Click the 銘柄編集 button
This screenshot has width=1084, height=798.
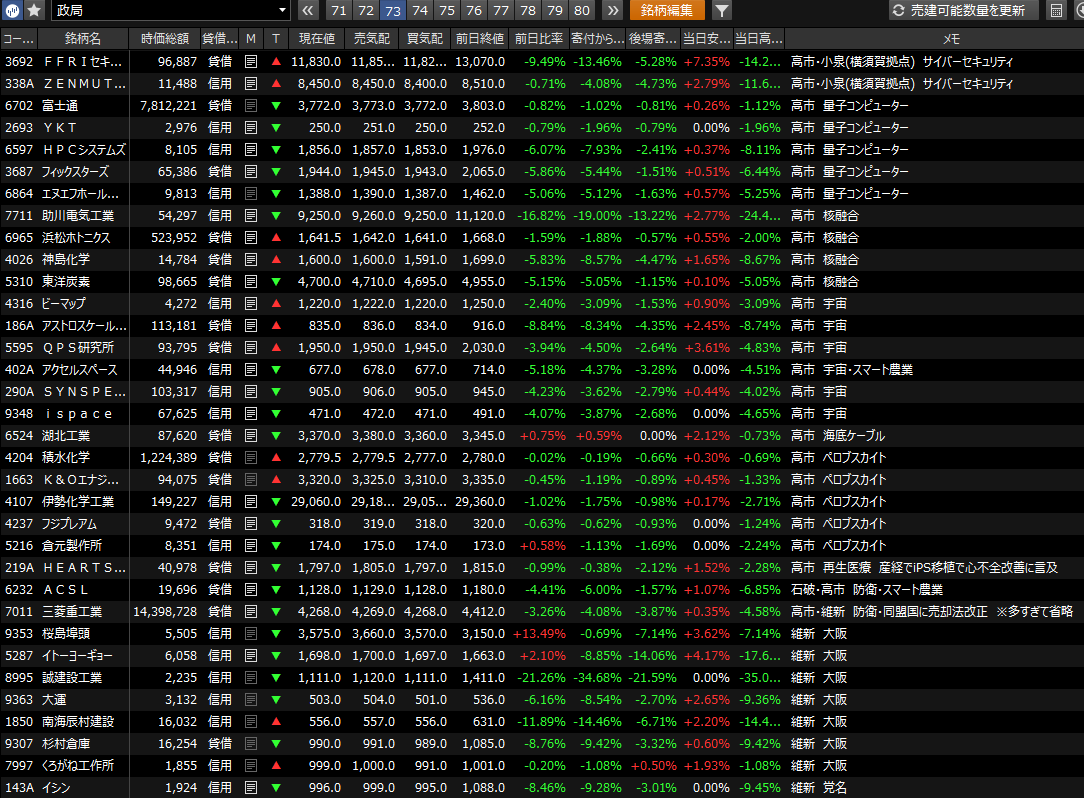(x=667, y=10)
